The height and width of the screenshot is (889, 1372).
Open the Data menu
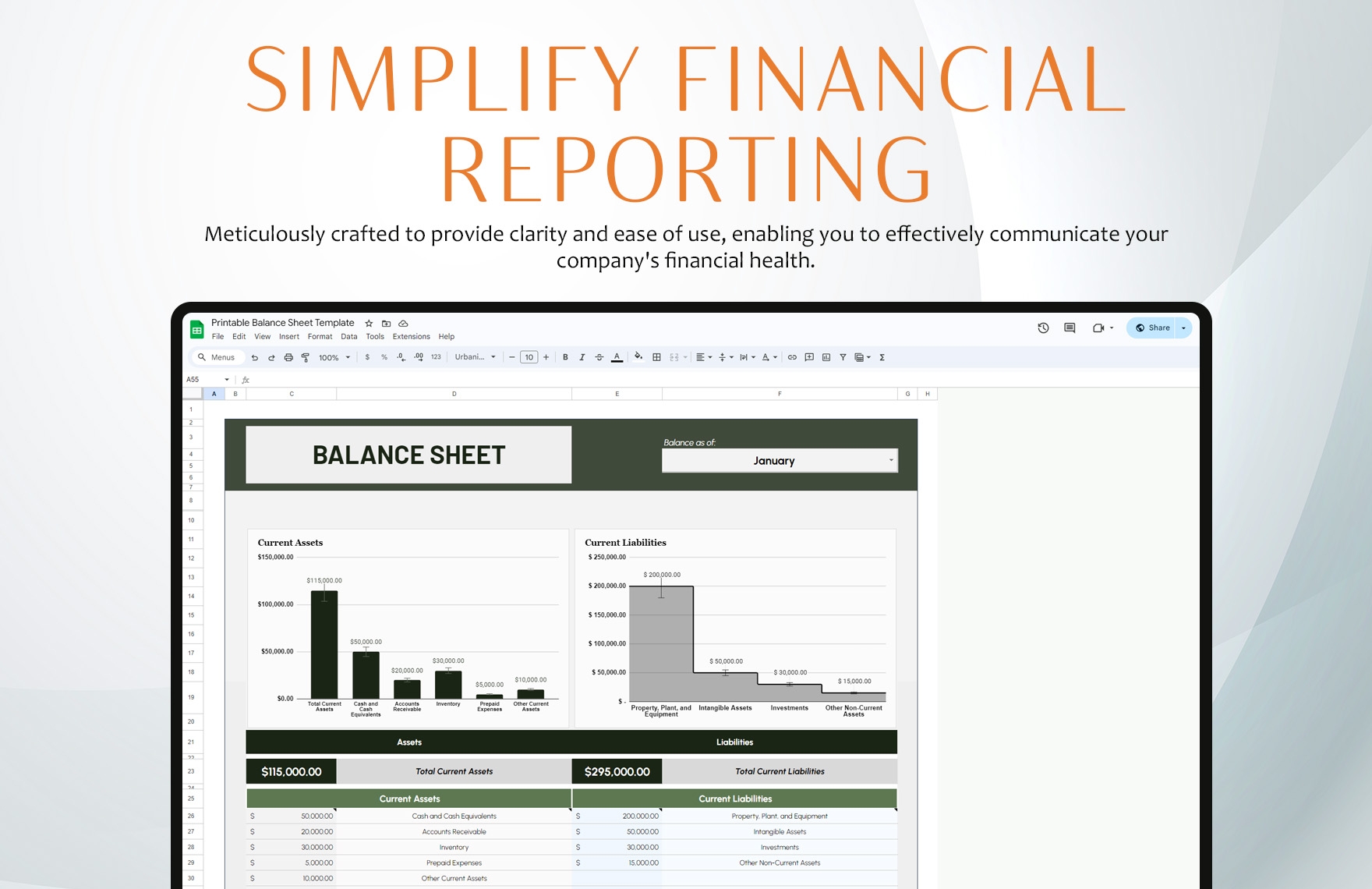click(x=348, y=337)
